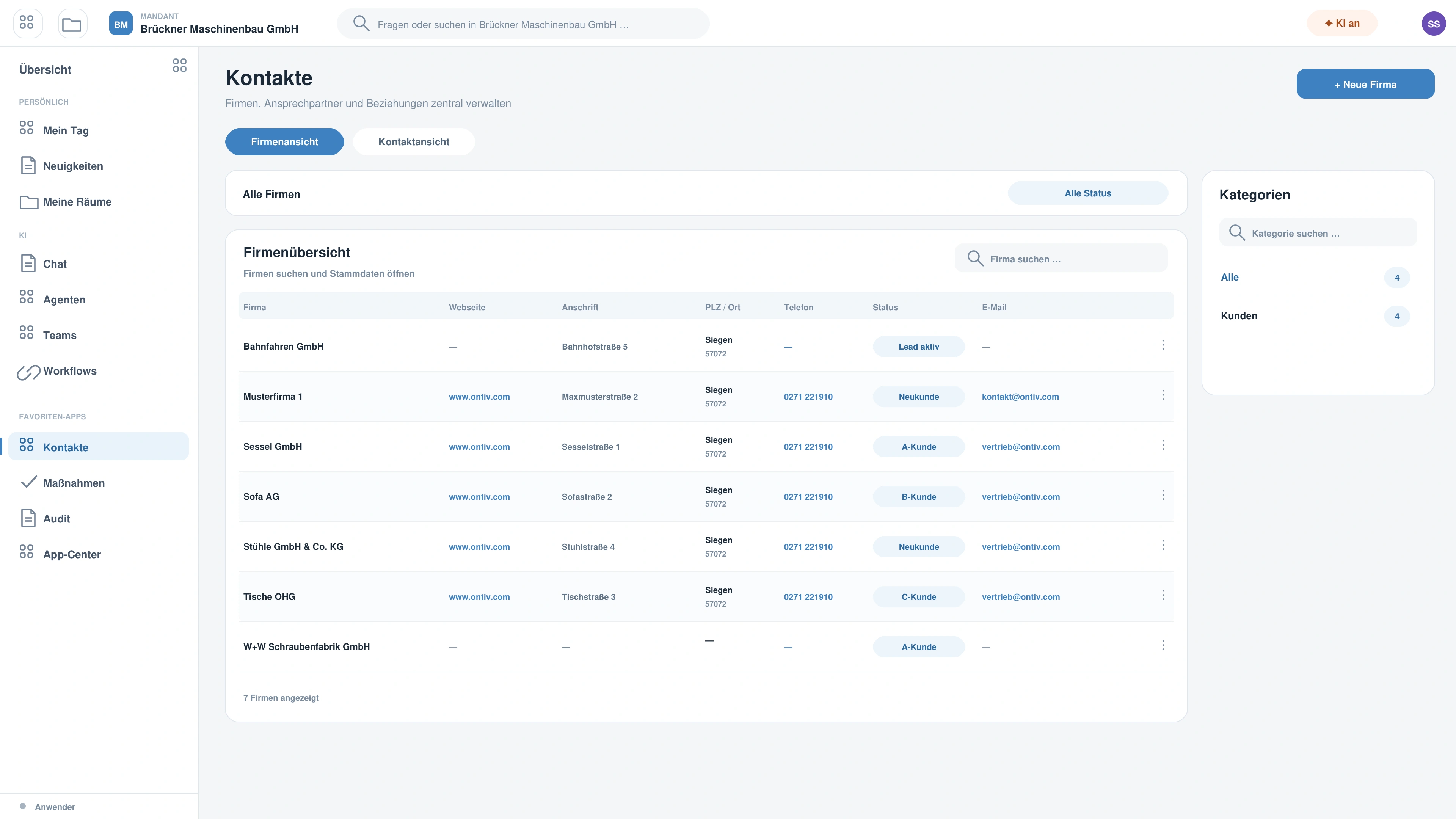Click the folder icon in top bar
1456x819 pixels.
pos(72,23)
